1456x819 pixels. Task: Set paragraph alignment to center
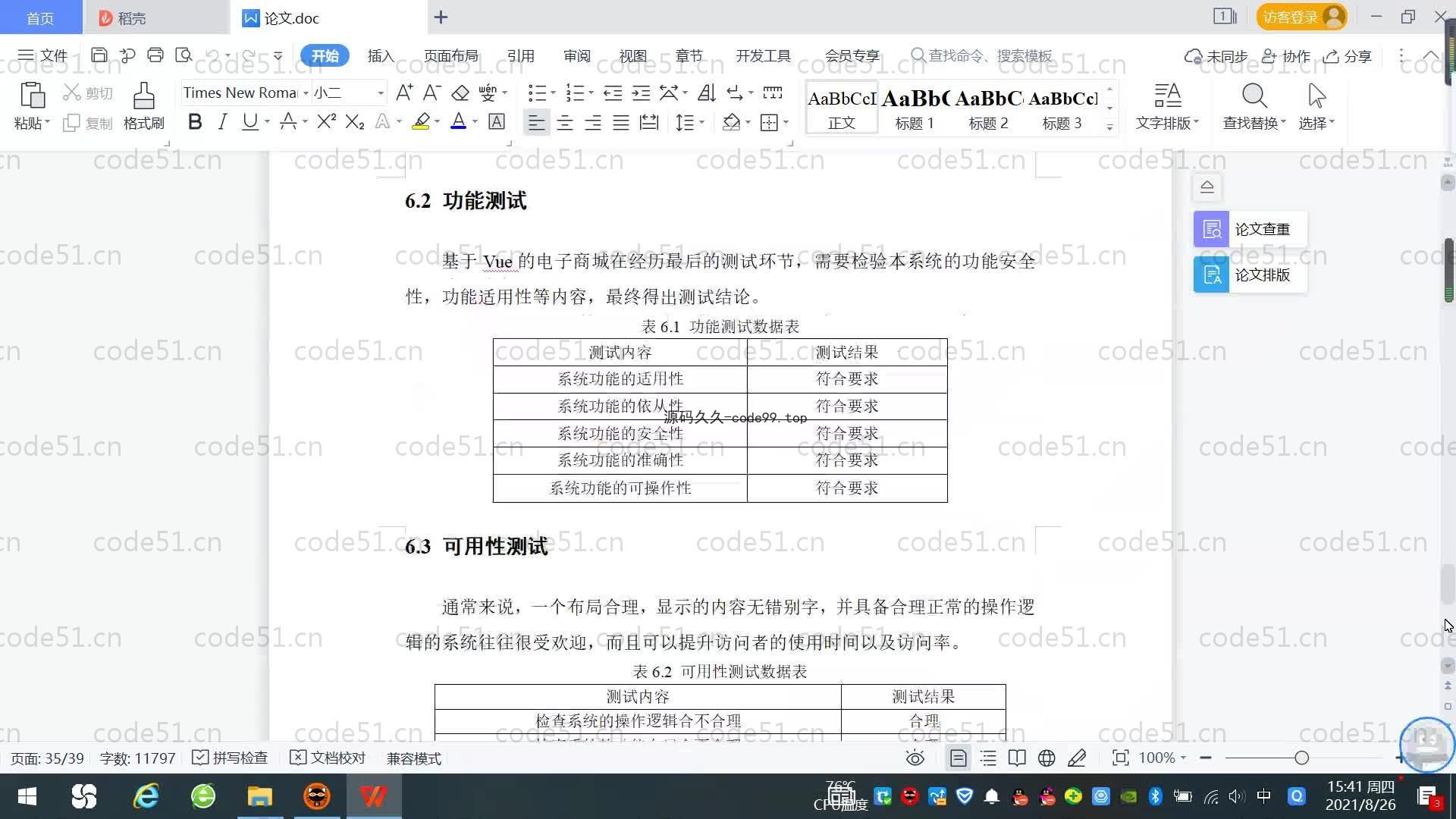pos(565,122)
